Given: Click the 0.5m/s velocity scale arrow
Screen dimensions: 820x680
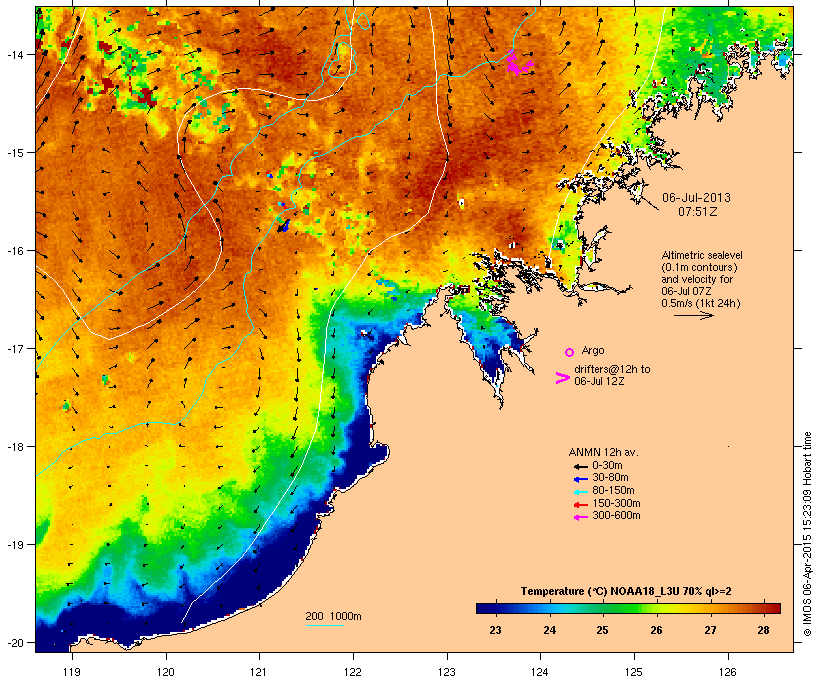Looking at the screenshot, I should click(x=693, y=315).
